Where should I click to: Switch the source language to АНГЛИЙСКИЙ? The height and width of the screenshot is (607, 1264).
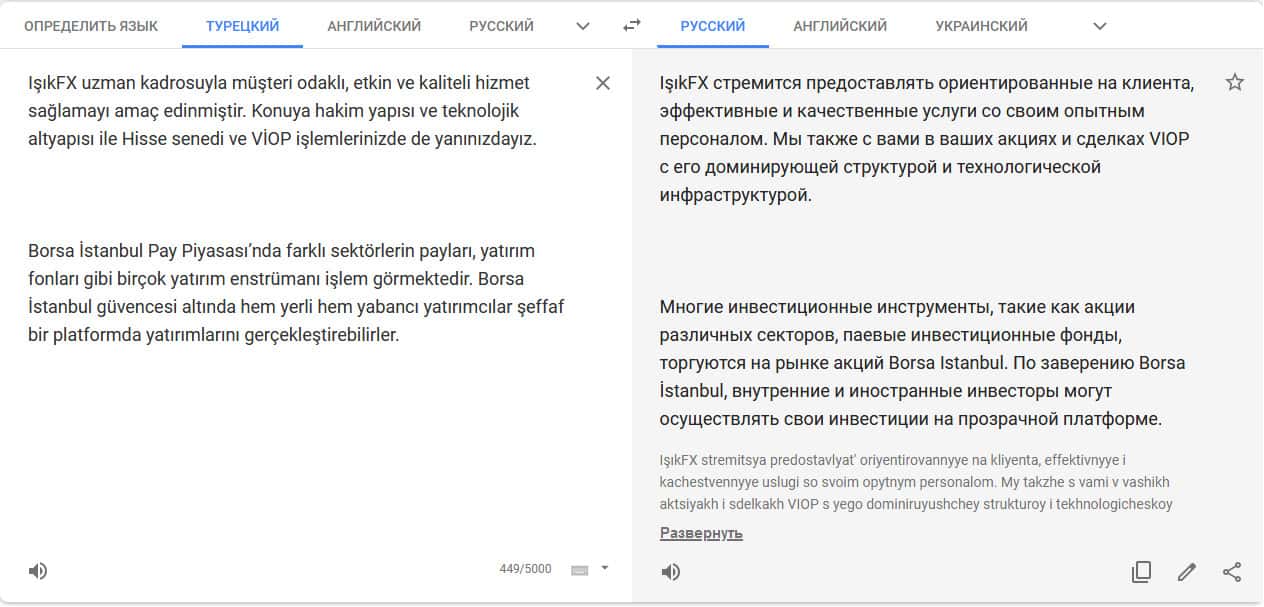point(374,26)
